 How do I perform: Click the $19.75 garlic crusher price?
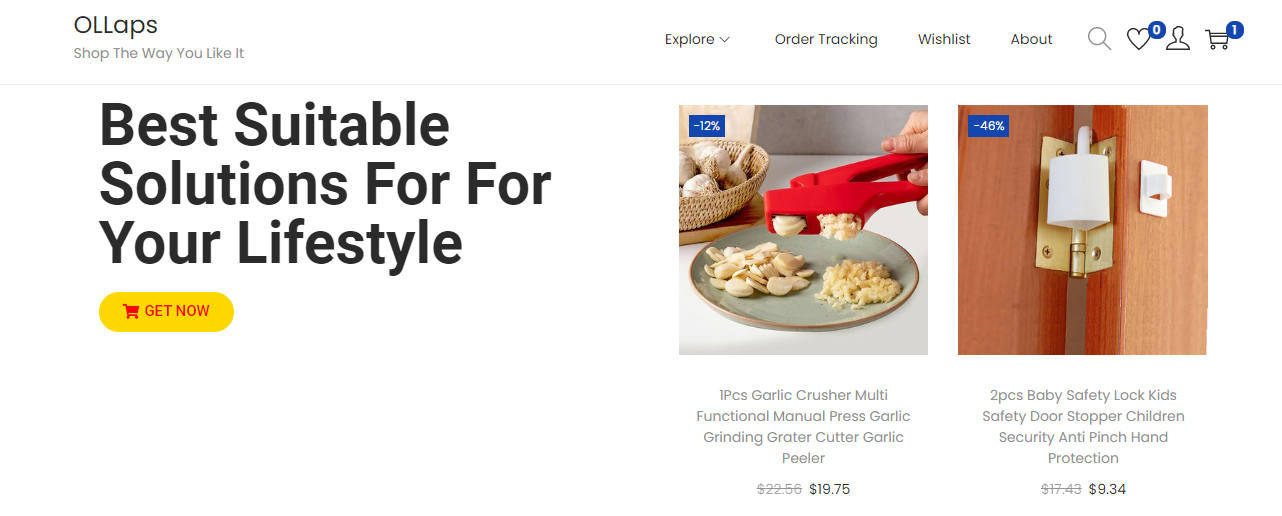click(829, 489)
